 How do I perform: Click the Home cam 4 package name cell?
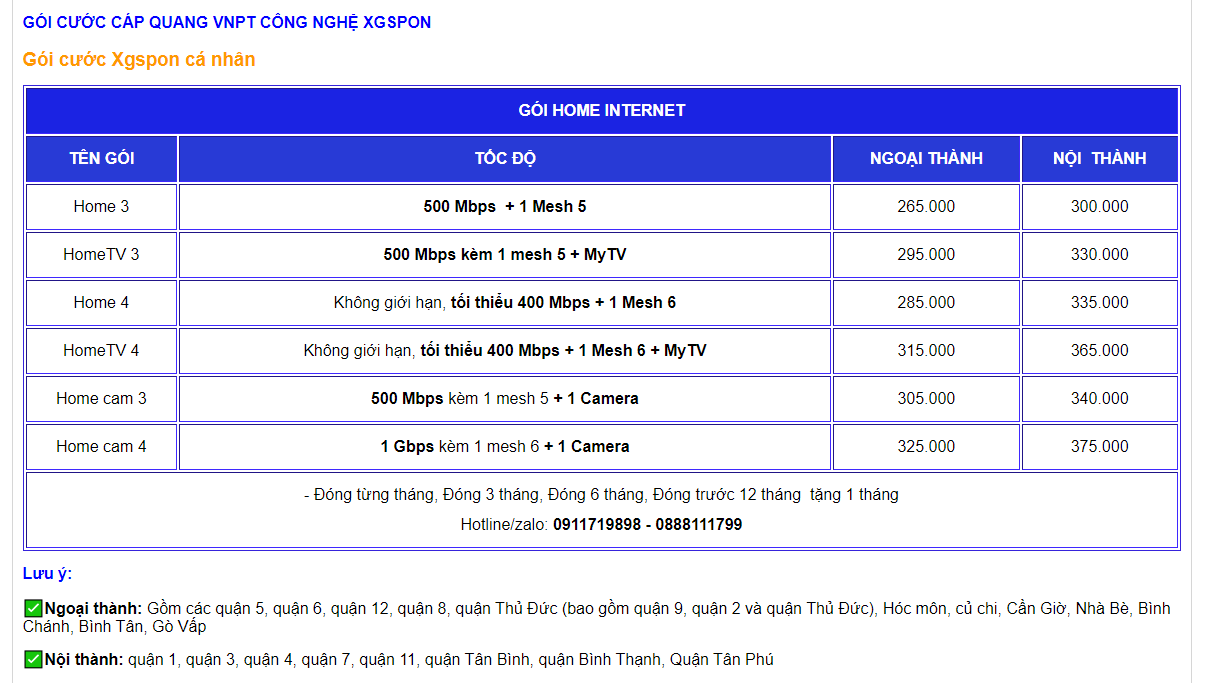102,446
